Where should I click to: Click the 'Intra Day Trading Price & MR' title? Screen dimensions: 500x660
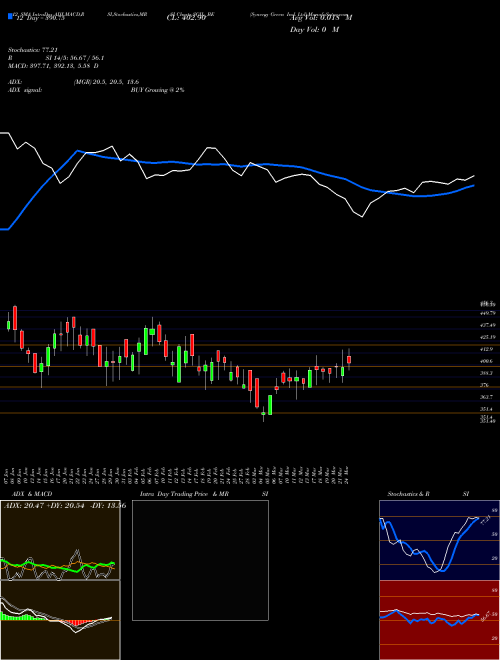184,494
